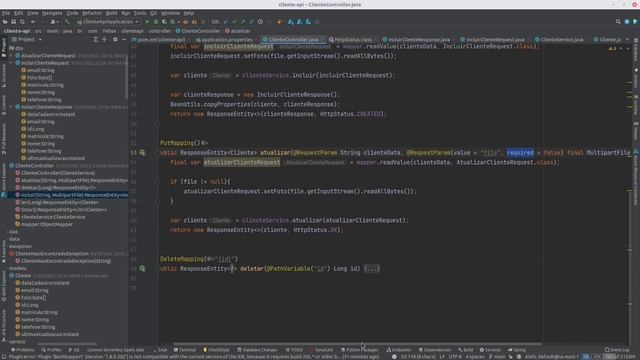Open the Endpoints tool window
The height and width of the screenshot is (360, 640).
click(x=399, y=350)
